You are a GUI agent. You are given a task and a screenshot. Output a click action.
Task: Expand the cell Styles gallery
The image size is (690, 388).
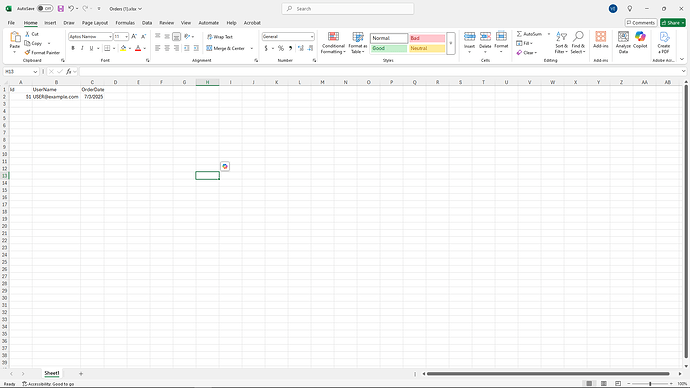coord(451,43)
